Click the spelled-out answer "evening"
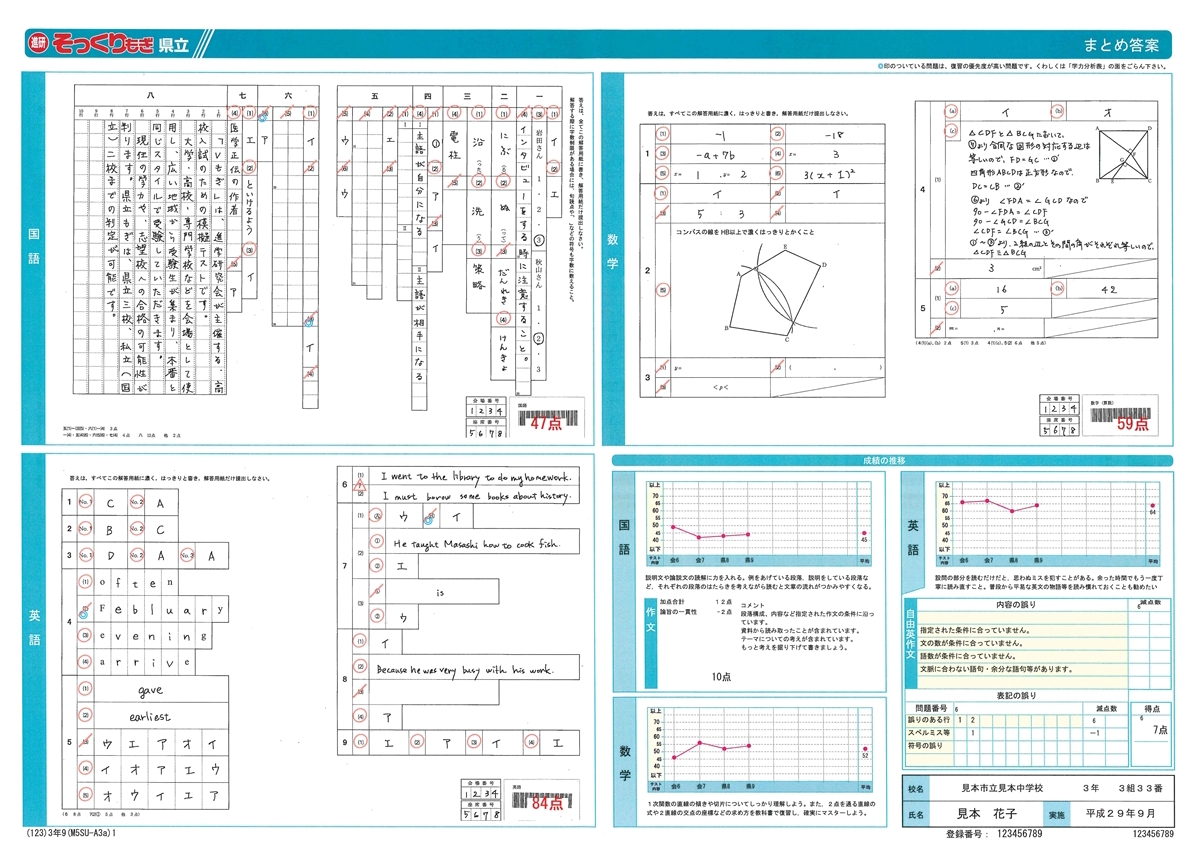1200x849 pixels. (153, 635)
